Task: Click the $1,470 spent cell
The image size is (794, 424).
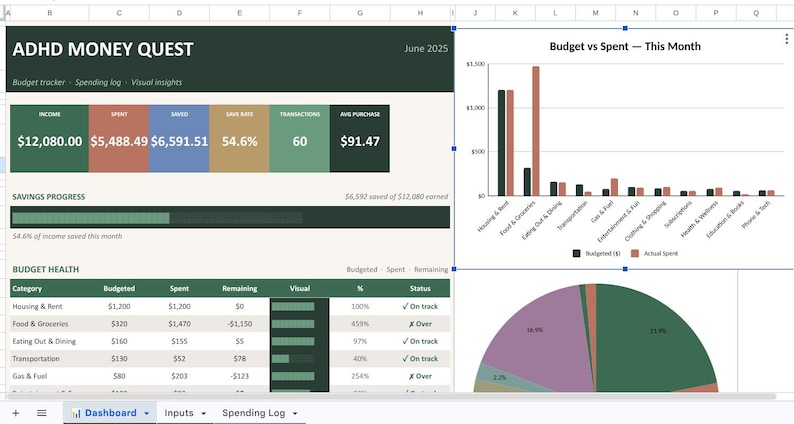Action: [179, 324]
